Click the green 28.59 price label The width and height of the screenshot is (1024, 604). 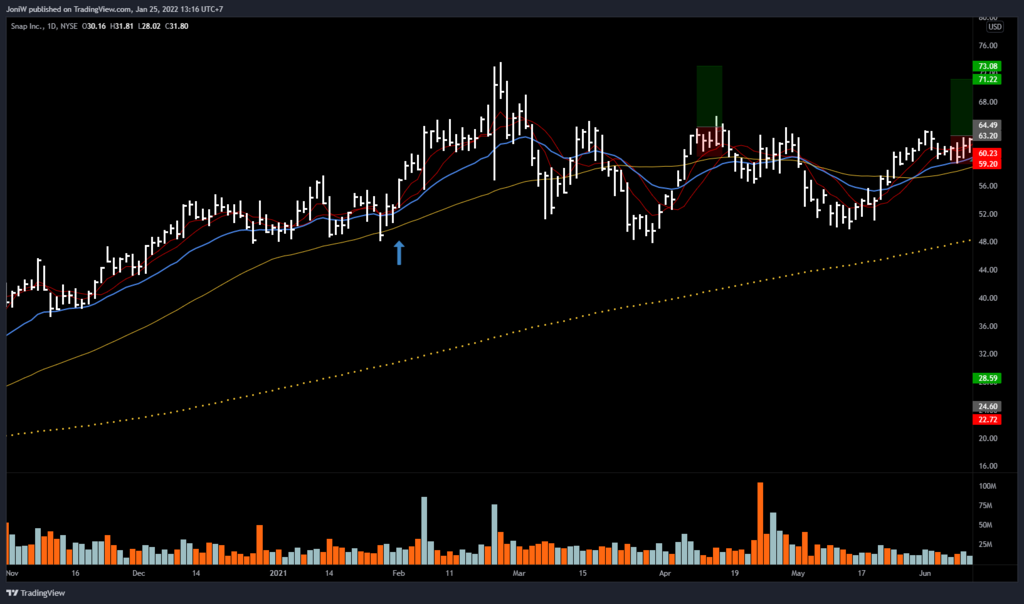pos(986,379)
